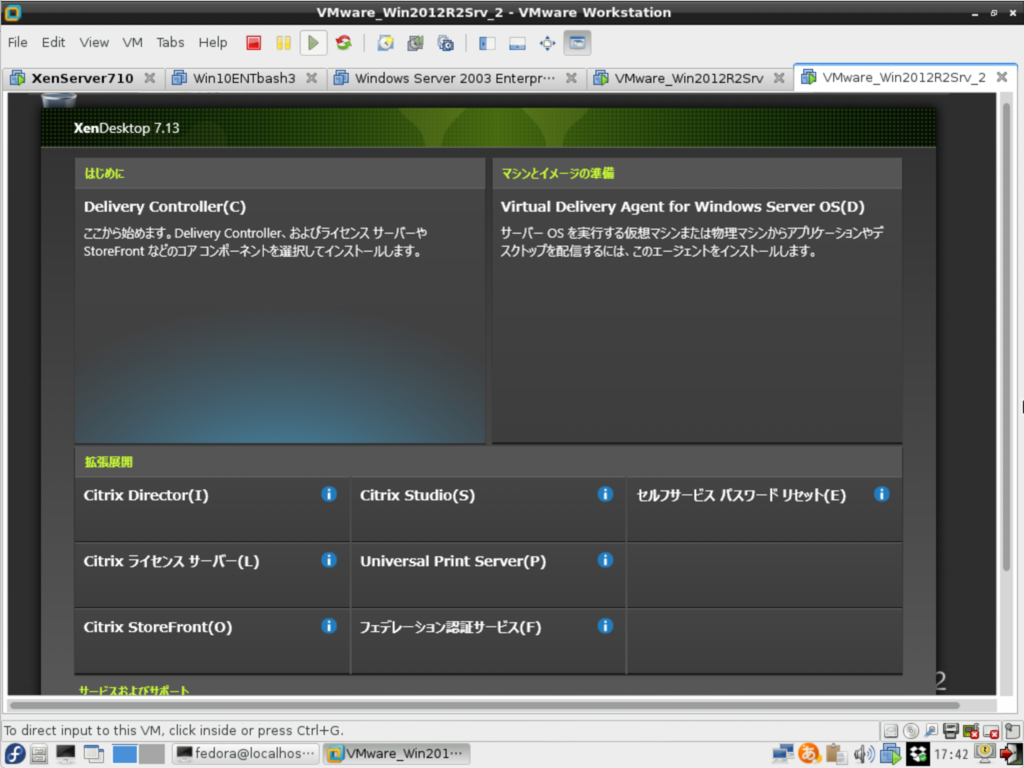This screenshot has width=1024, height=768.
Task: Click the Full Screen mode icon
Action: (547, 43)
